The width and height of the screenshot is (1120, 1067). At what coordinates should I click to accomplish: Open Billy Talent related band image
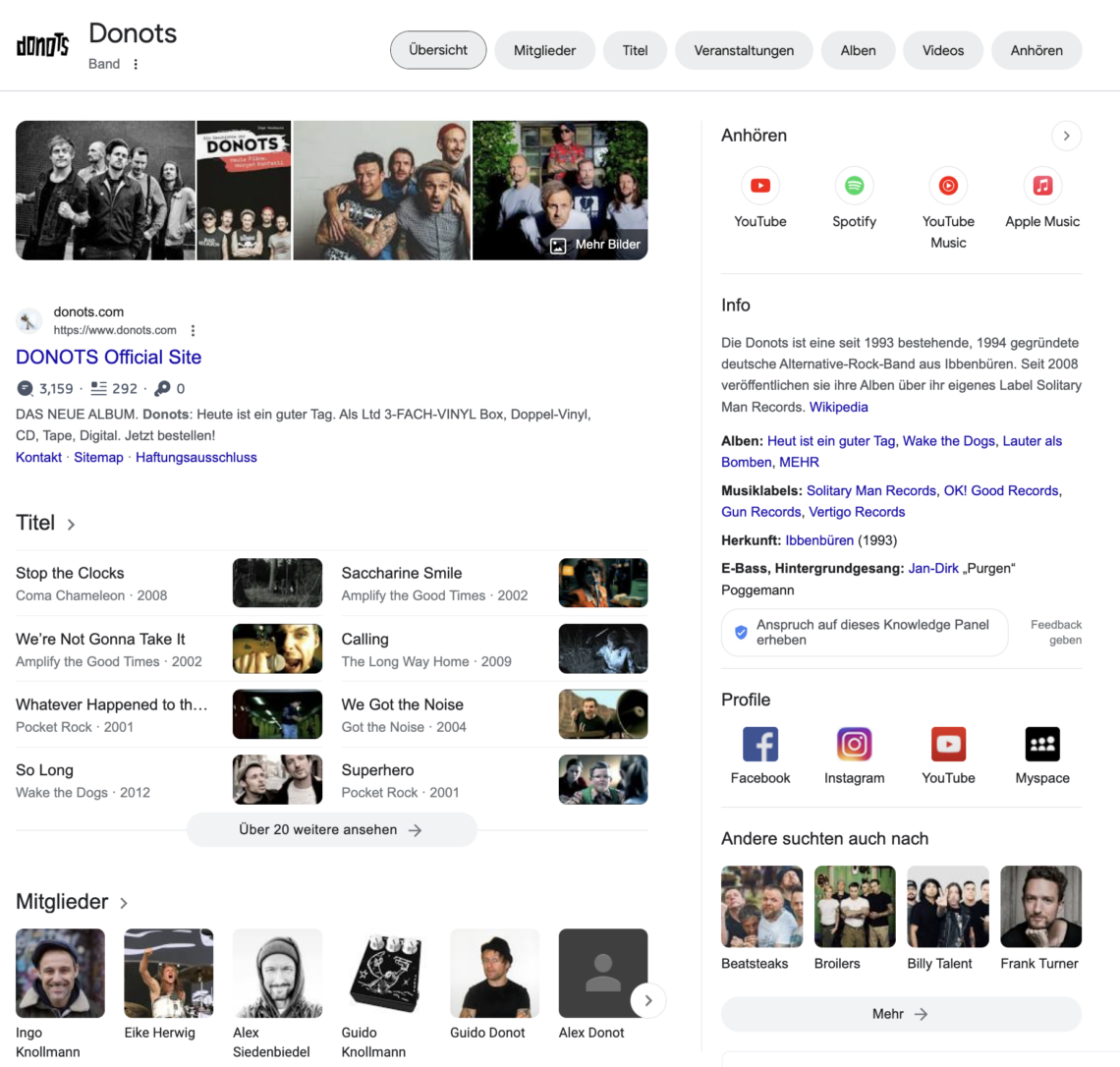tap(948, 906)
